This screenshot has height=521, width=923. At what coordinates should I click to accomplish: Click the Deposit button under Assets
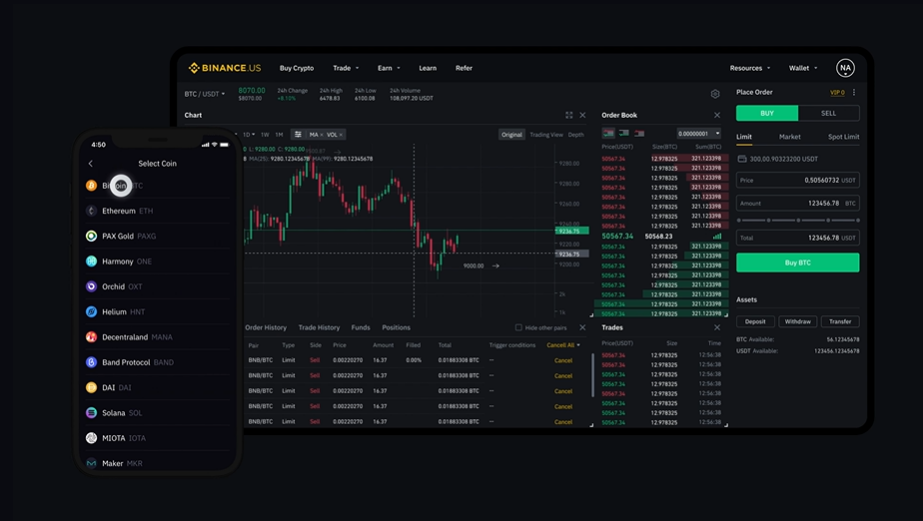755,322
